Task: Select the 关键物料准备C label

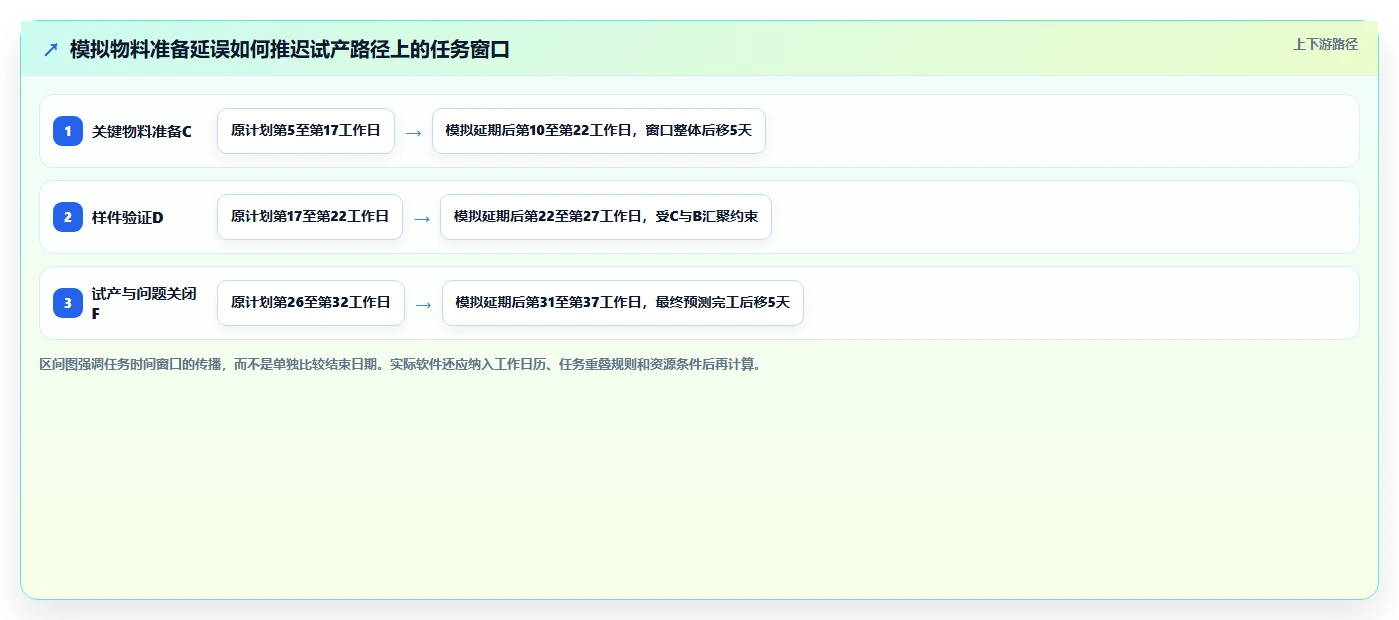Action: (x=142, y=131)
